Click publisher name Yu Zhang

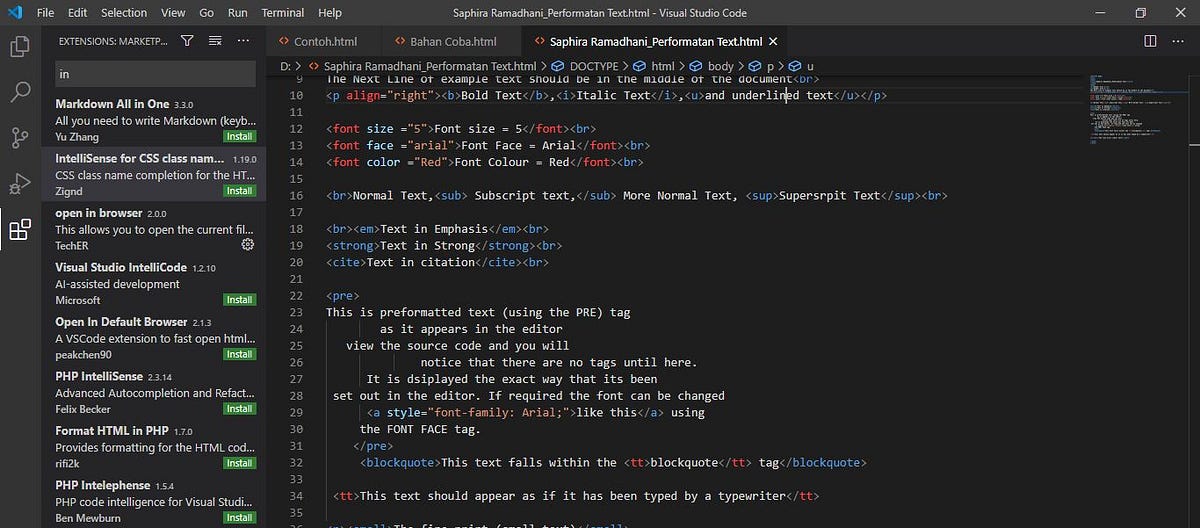(x=78, y=138)
